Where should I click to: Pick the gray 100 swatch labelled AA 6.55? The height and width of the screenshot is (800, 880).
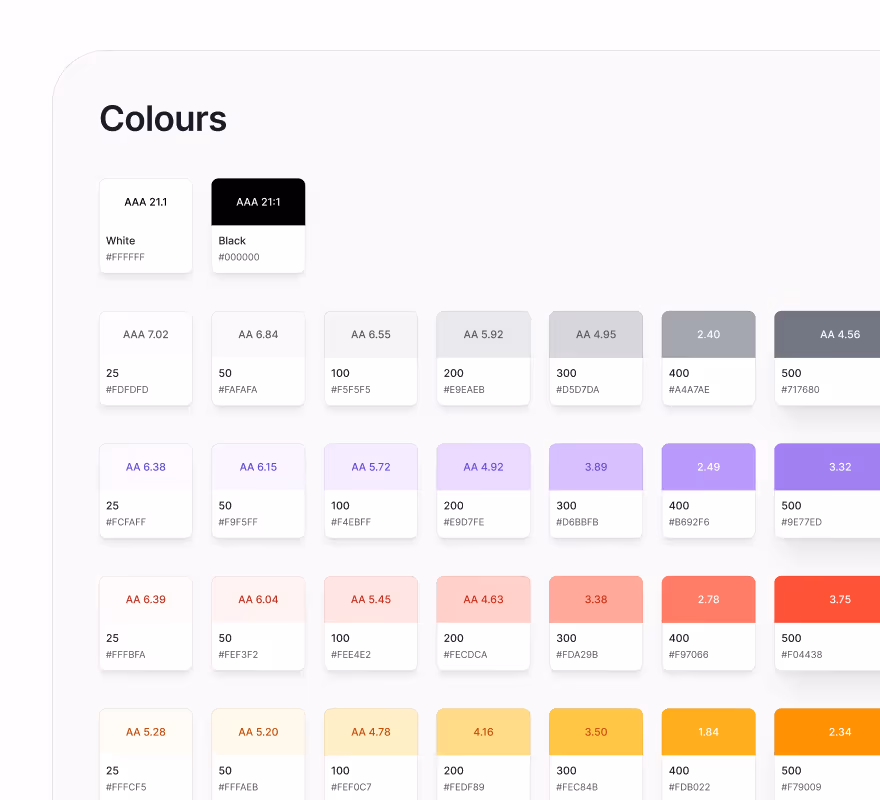[x=371, y=358]
